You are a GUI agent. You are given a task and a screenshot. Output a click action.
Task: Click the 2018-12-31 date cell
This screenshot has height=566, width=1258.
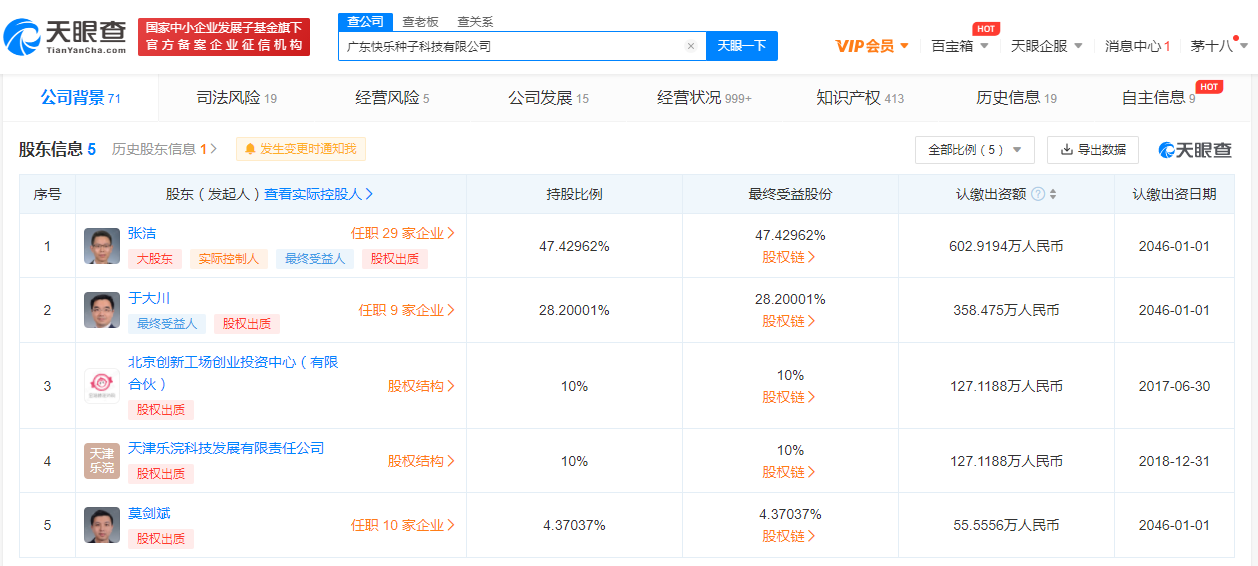1174,461
